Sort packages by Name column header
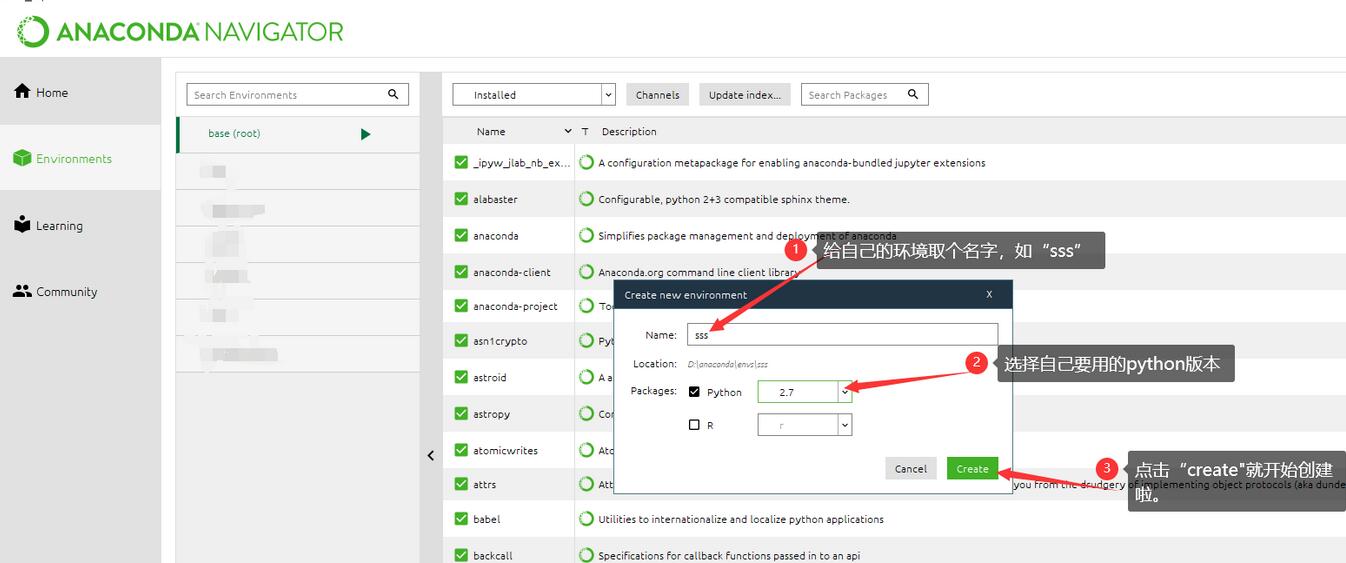The width and height of the screenshot is (1346, 563). (491, 132)
